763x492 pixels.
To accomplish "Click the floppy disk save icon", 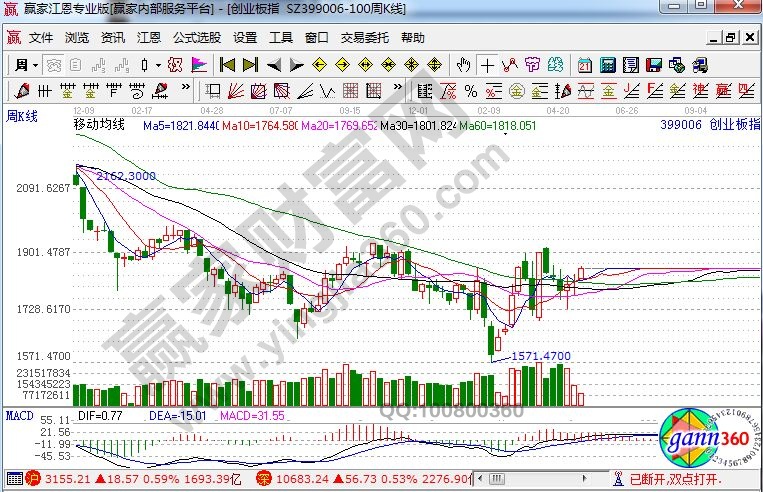I will 654,65.
